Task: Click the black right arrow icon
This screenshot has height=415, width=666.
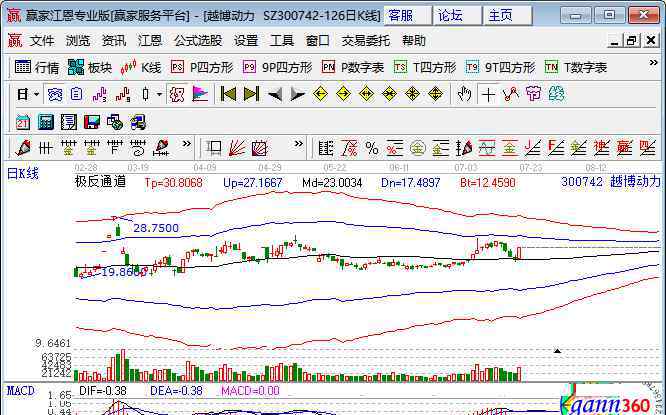Action: click(x=297, y=94)
